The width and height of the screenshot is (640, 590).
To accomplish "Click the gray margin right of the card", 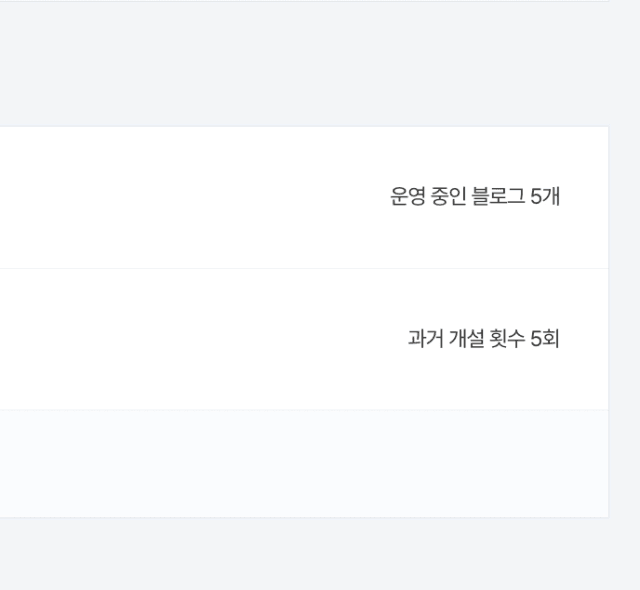I will 624,322.
